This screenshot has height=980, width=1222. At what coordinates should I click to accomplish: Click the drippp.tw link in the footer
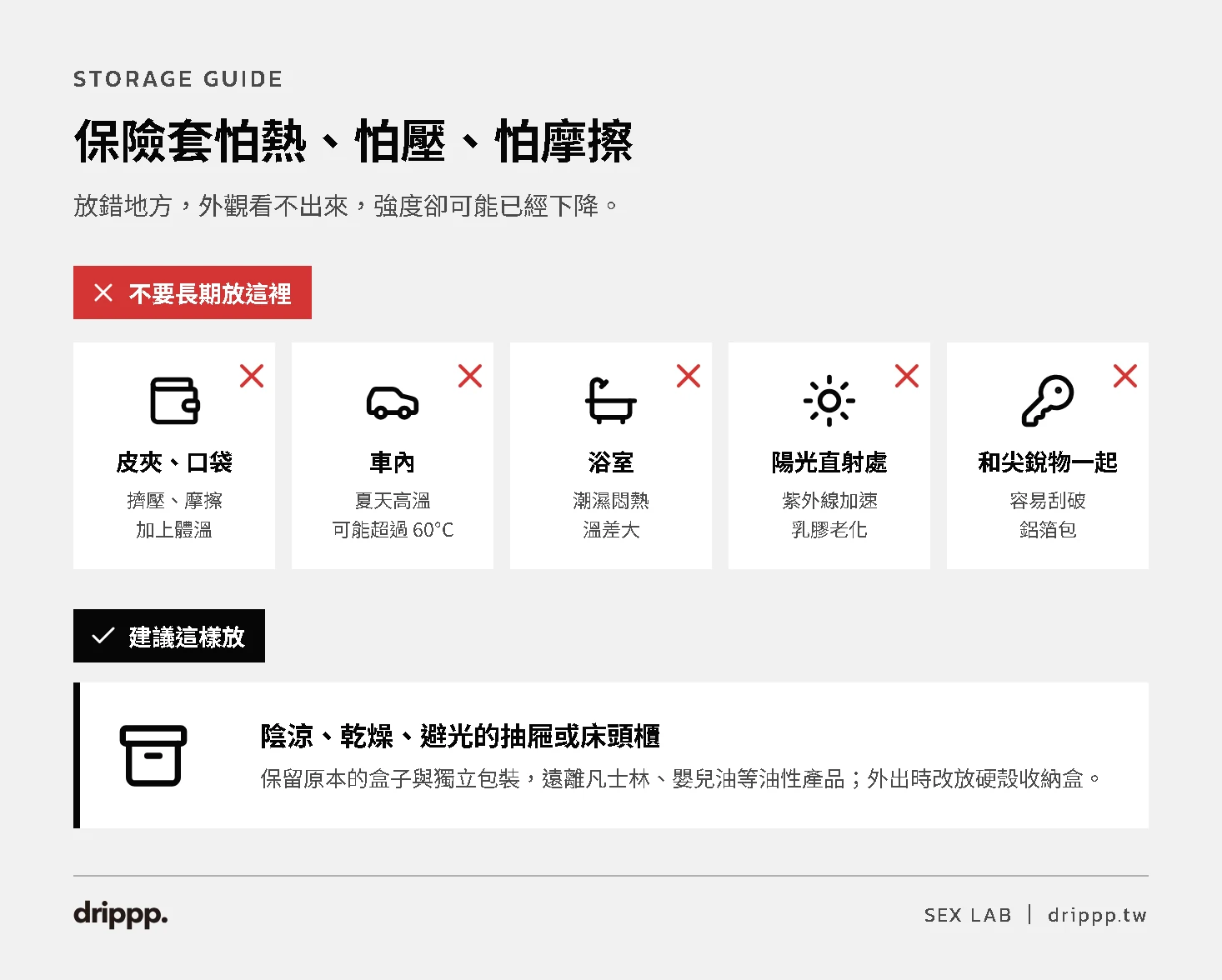pyautogui.click(x=1097, y=915)
